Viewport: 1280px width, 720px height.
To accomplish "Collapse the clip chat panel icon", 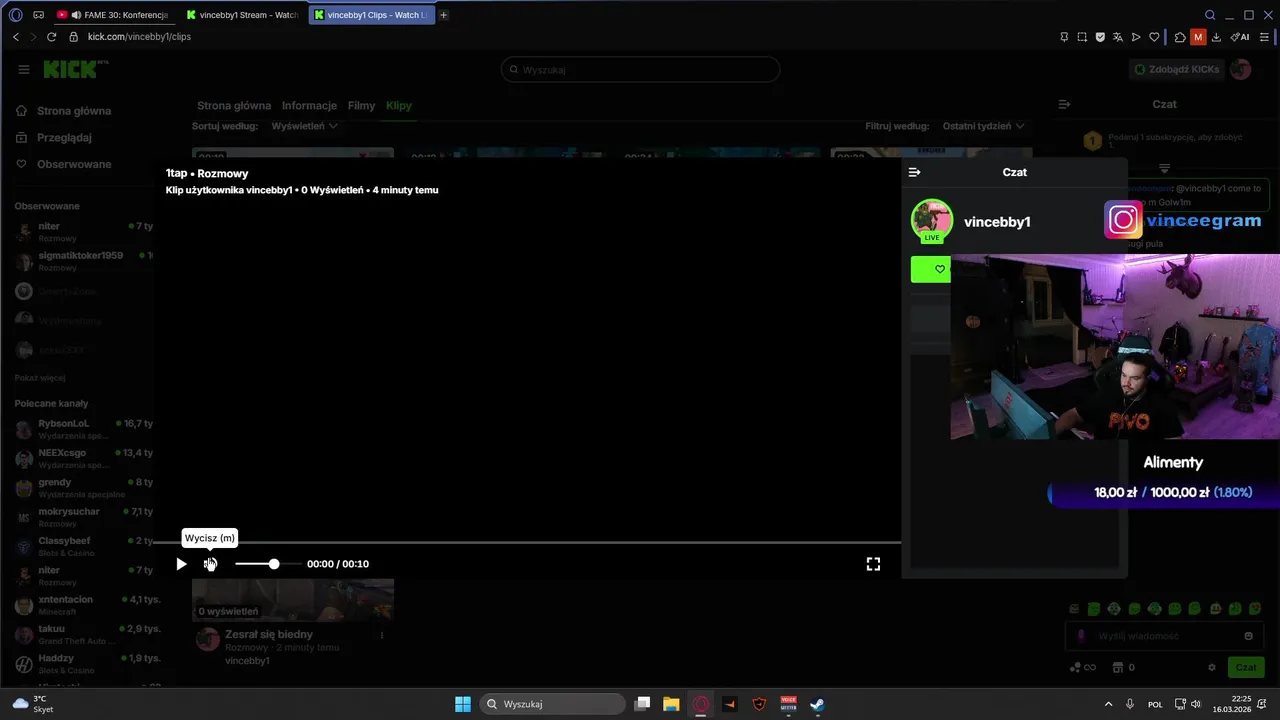I will (x=914, y=172).
